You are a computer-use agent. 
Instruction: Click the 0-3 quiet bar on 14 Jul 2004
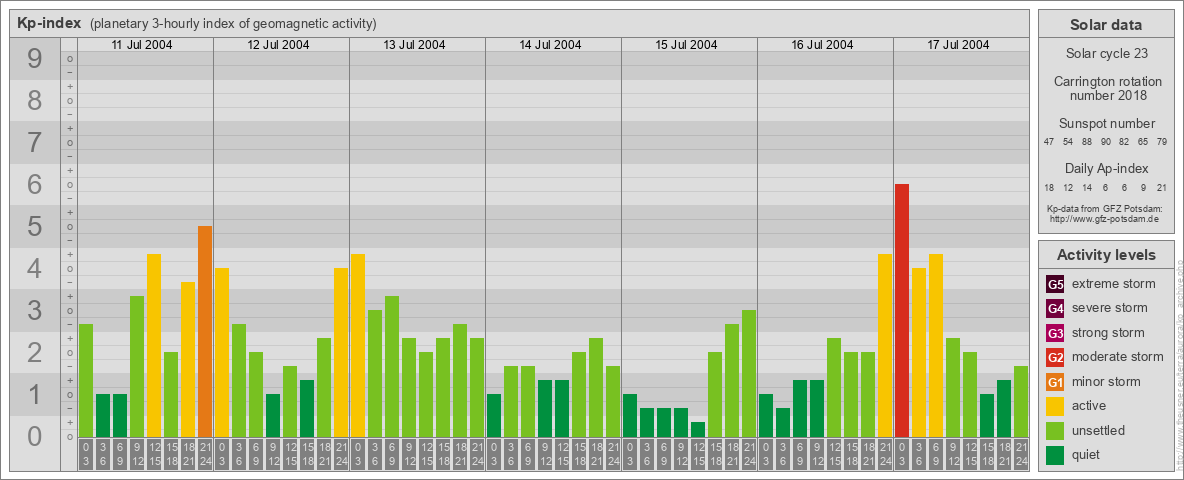pyautogui.click(x=494, y=415)
